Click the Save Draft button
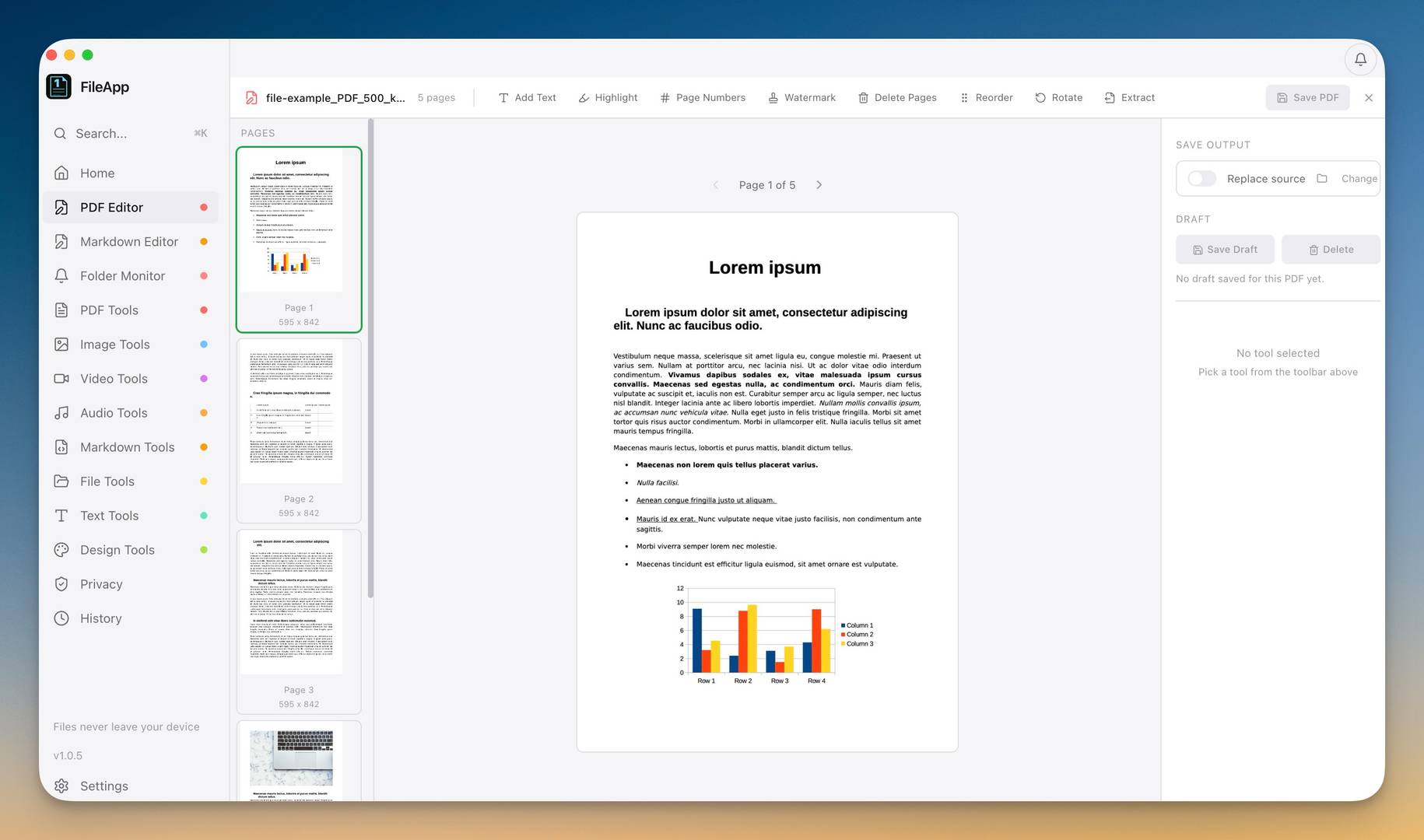 pos(1225,250)
